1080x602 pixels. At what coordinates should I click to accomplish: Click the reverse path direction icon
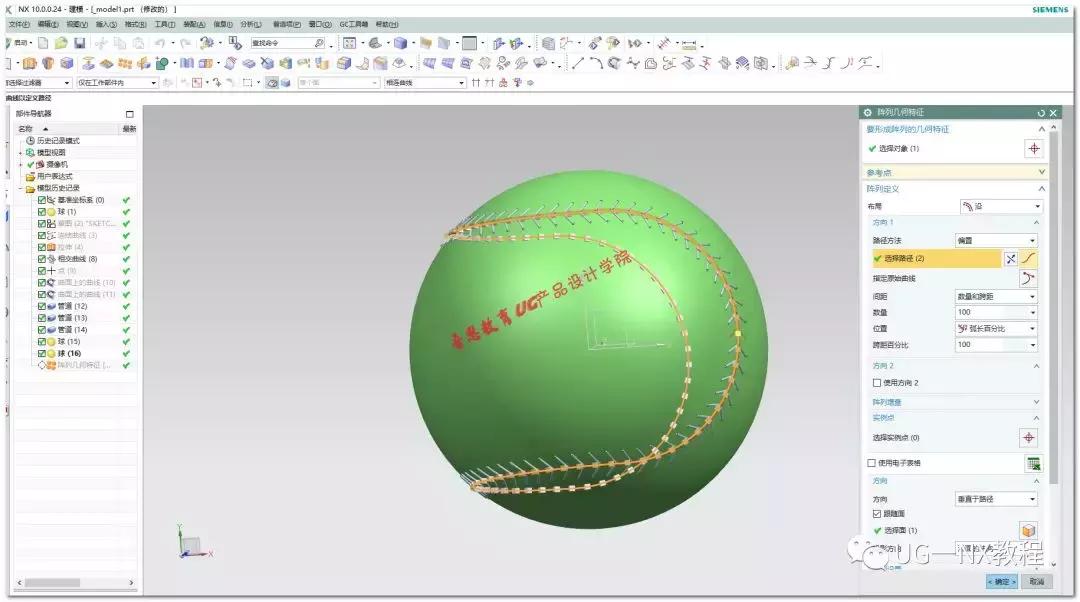pos(1010,259)
